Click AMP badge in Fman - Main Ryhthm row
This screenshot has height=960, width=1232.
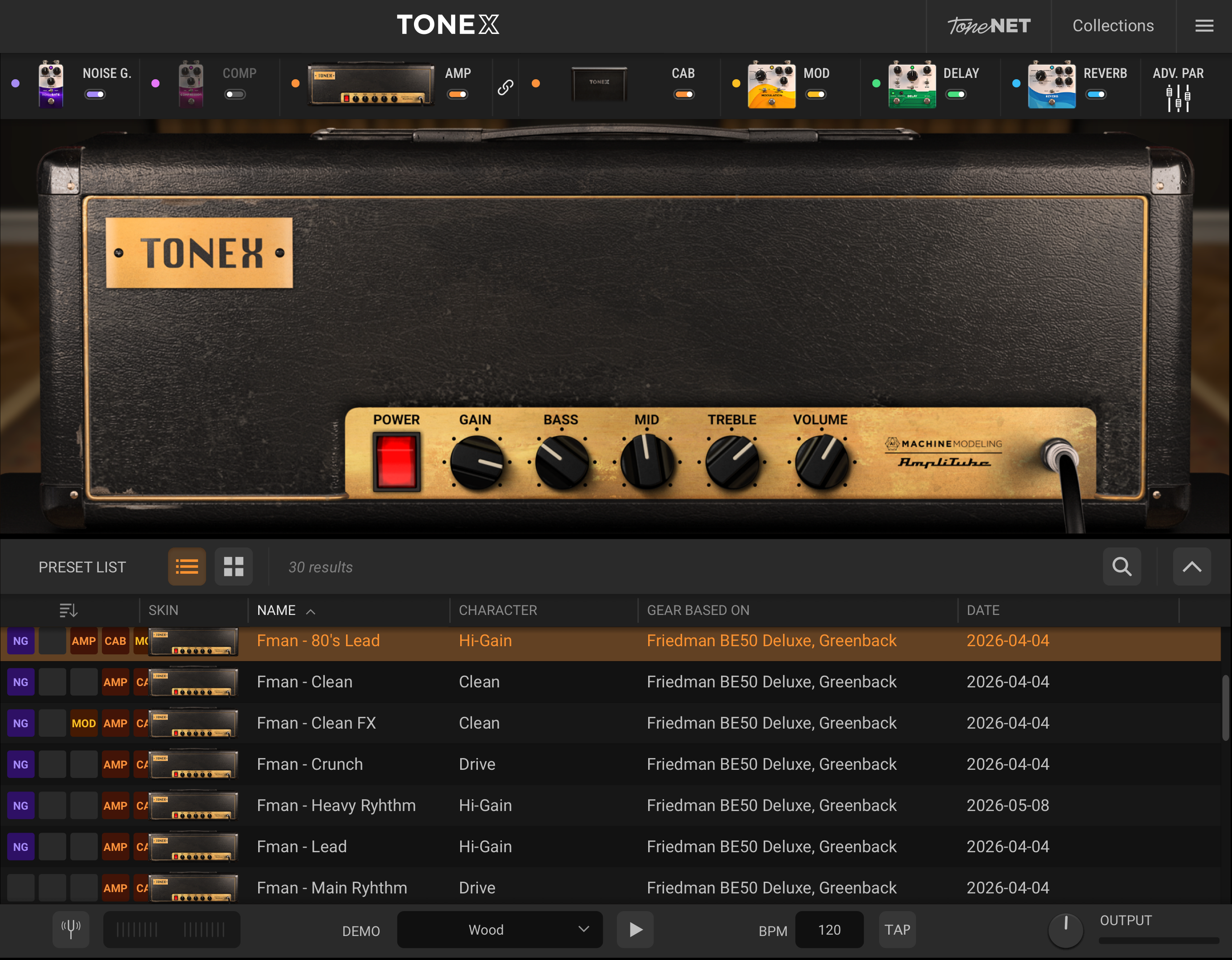pos(115,888)
